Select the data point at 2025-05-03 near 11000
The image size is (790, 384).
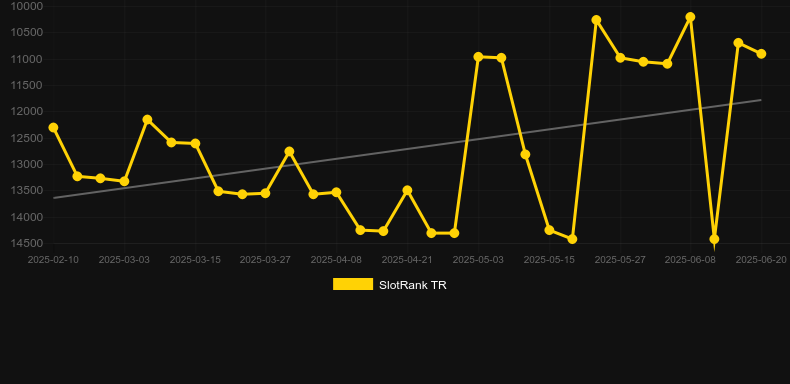click(x=478, y=57)
